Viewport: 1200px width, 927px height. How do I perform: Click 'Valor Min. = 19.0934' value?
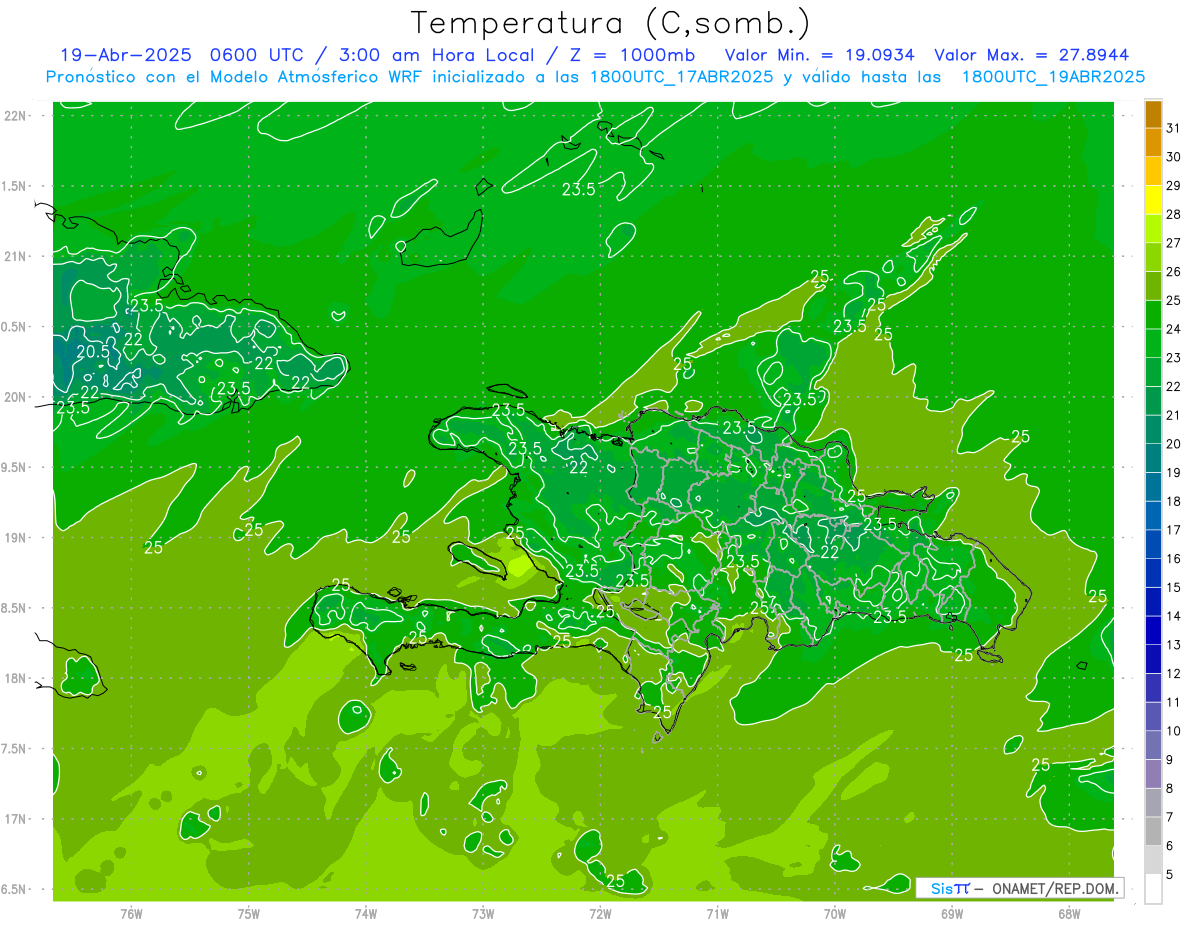point(821,55)
